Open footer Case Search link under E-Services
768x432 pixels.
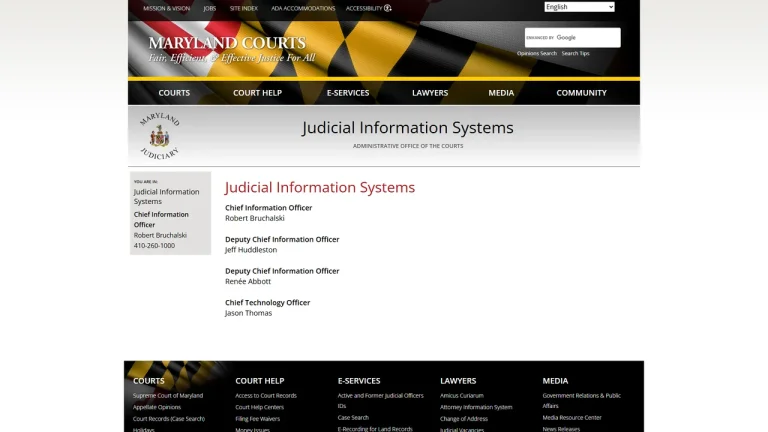click(353, 418)
